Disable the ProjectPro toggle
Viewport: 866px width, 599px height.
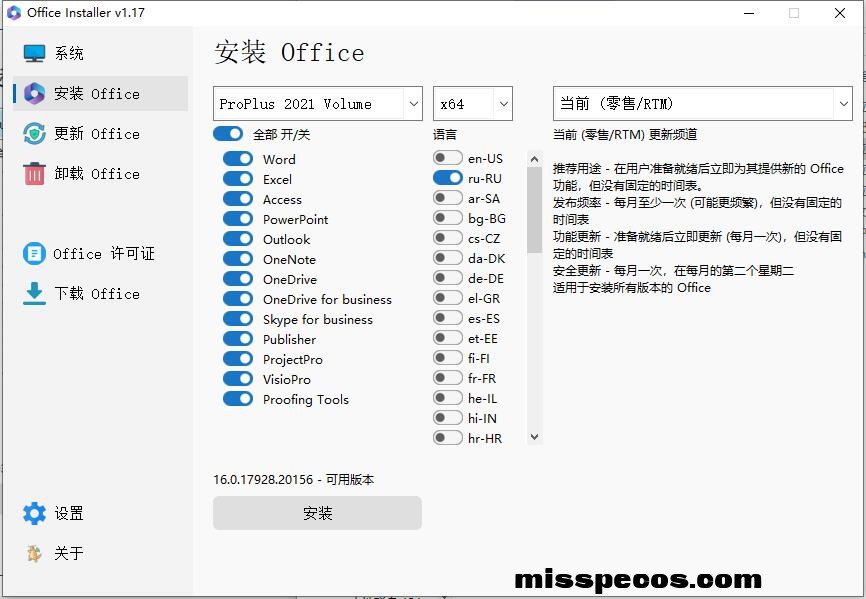238,358
